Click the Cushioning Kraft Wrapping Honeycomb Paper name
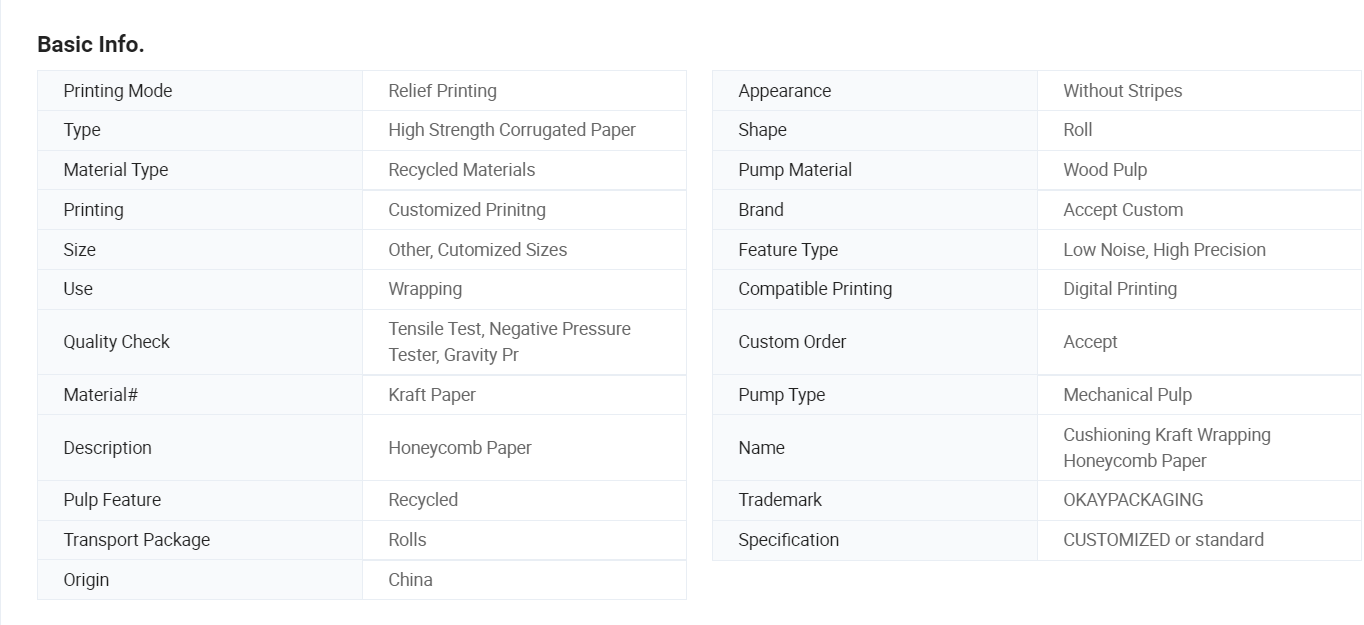The height and width of the screenshot is (625, 1364). coord(1167,448)
